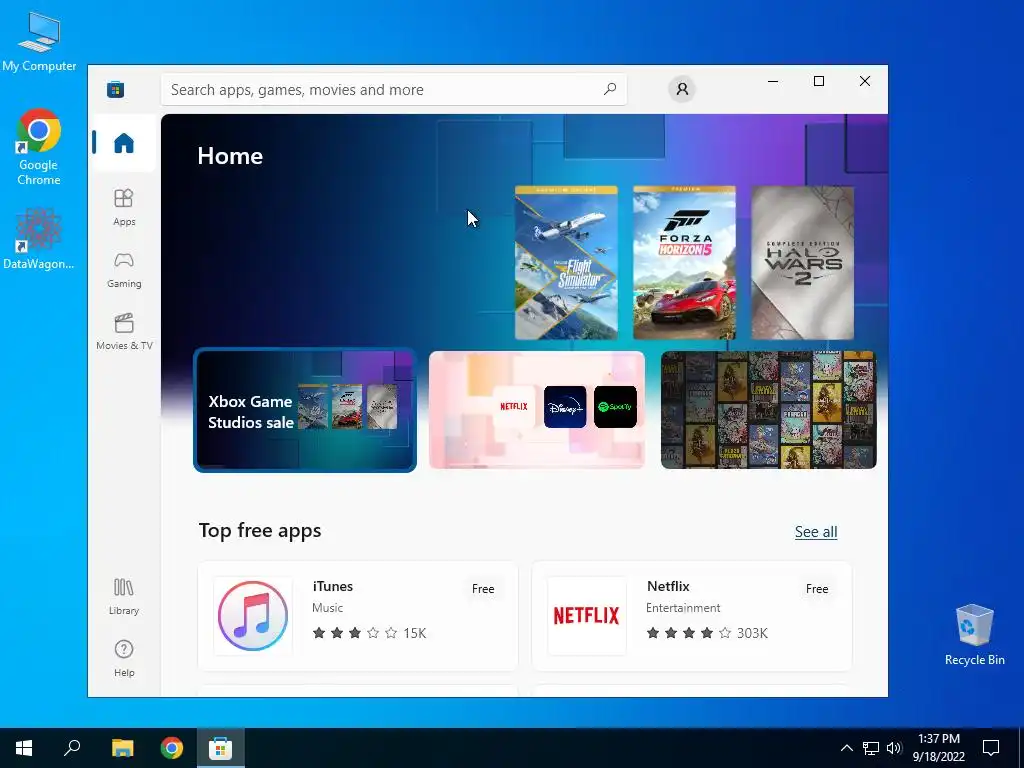The width and height of the screenshot is (1024, 768).
Task: Close the Microsoft Store window
Action: [x=865, y=81]
